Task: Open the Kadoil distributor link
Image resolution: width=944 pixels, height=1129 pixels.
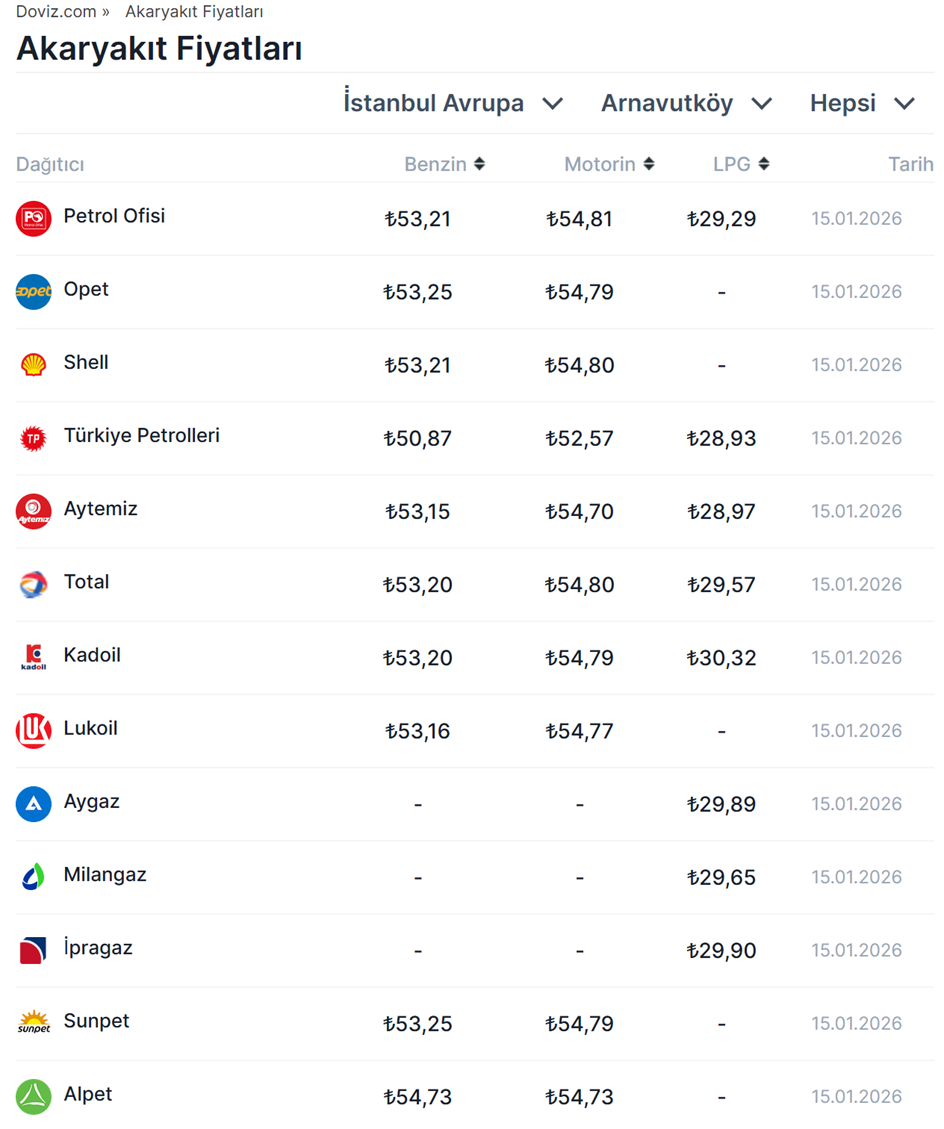Action: point(92,655)
